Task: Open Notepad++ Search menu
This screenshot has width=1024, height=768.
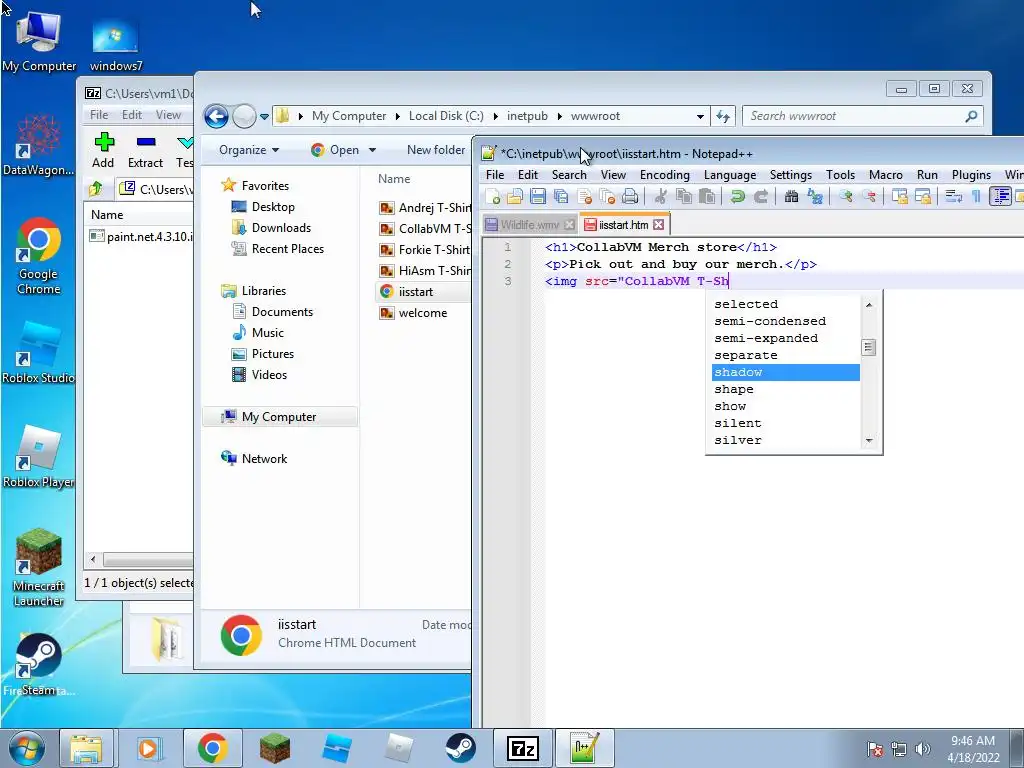Action: tap(569, 174)
